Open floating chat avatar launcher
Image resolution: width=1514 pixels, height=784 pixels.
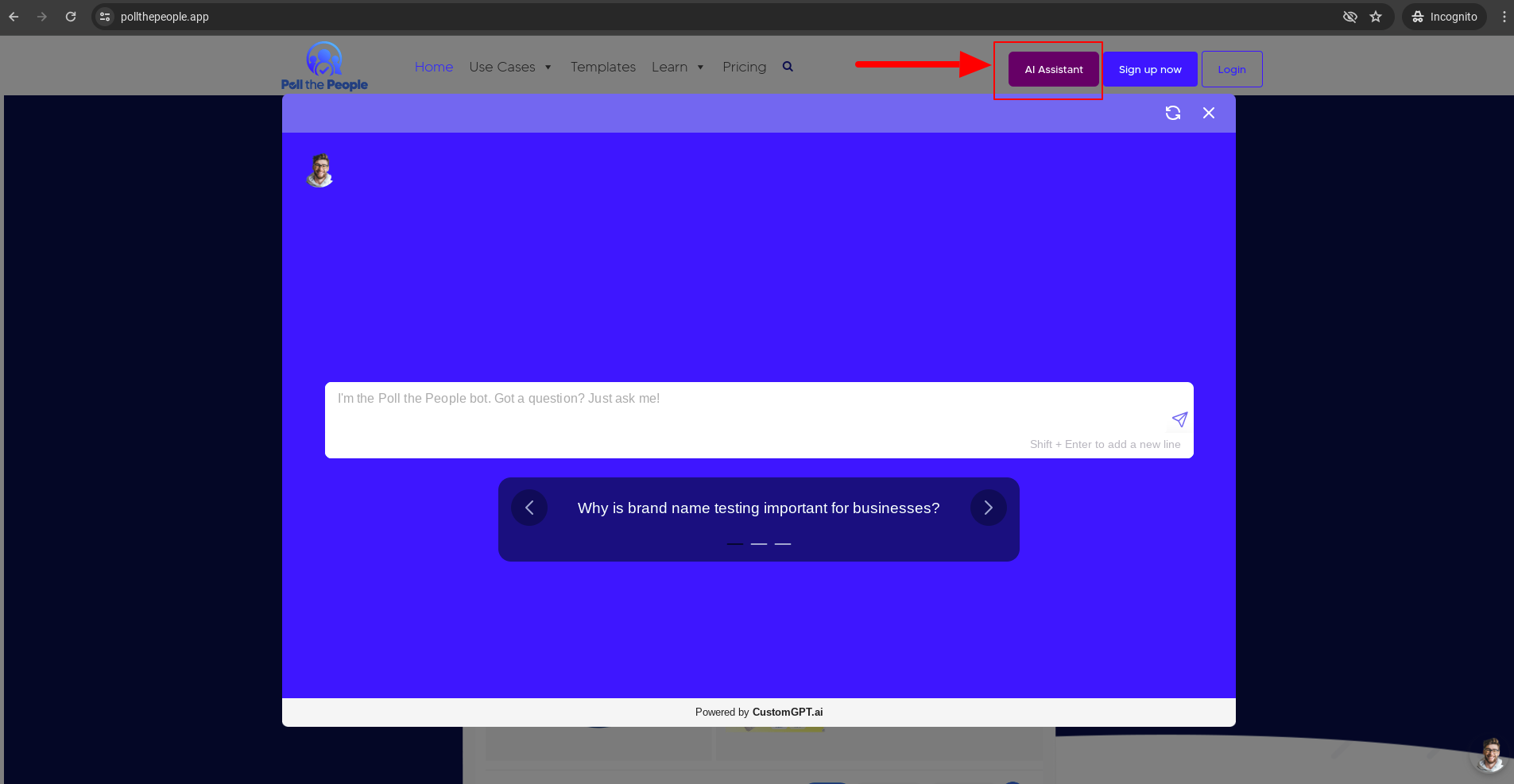[1490, 755]
